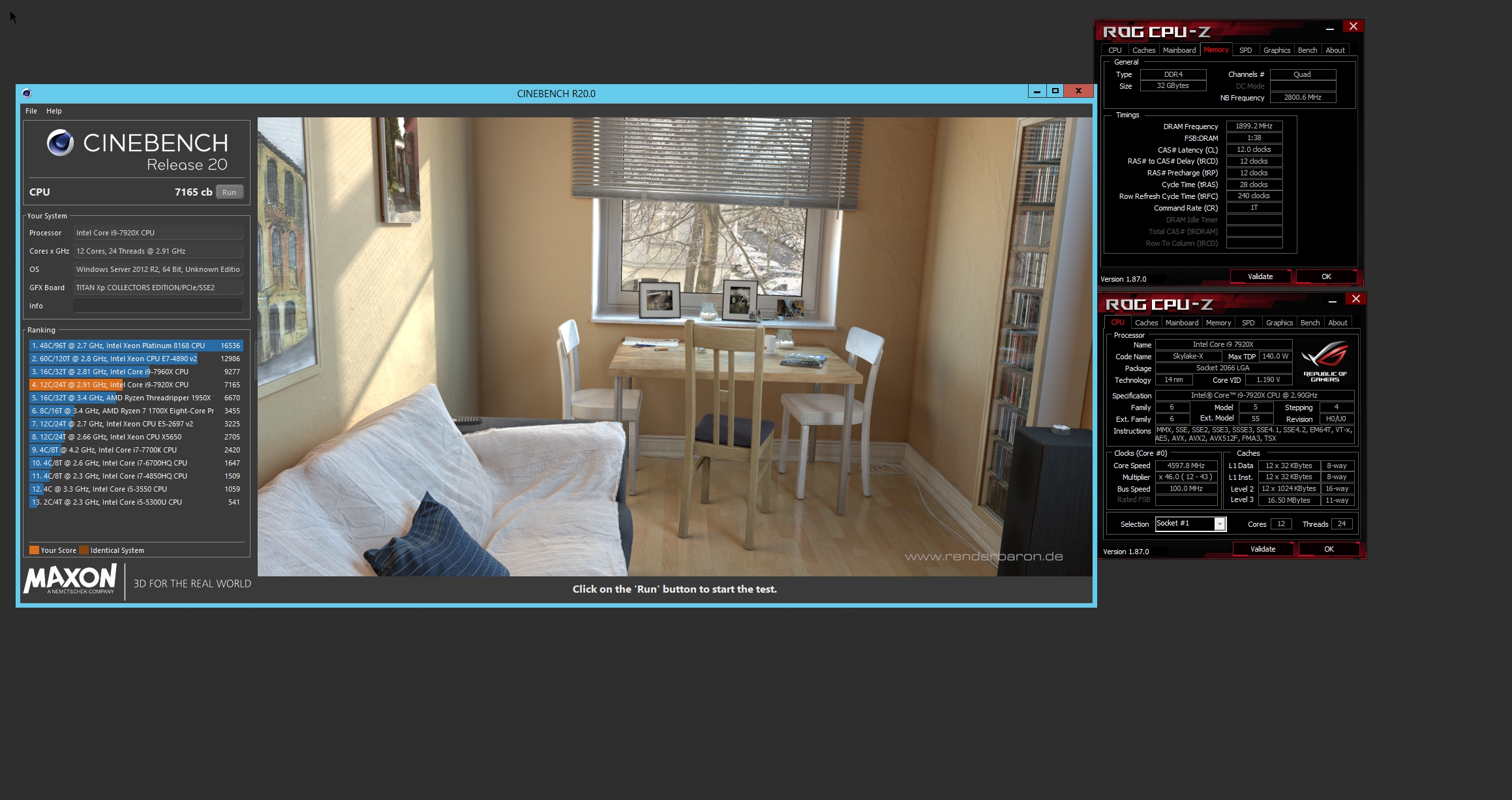Select ranking row Intel Core i5-3550

click(x=136, y=489)
